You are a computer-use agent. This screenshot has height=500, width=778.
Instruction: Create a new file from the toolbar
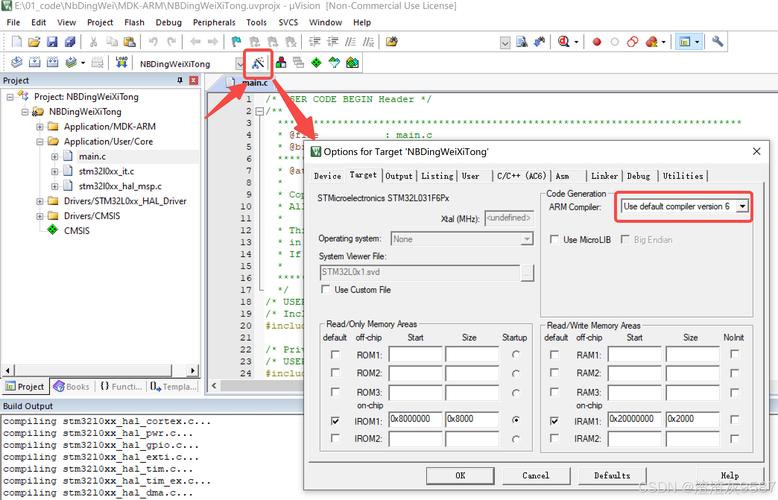point(16,42)
